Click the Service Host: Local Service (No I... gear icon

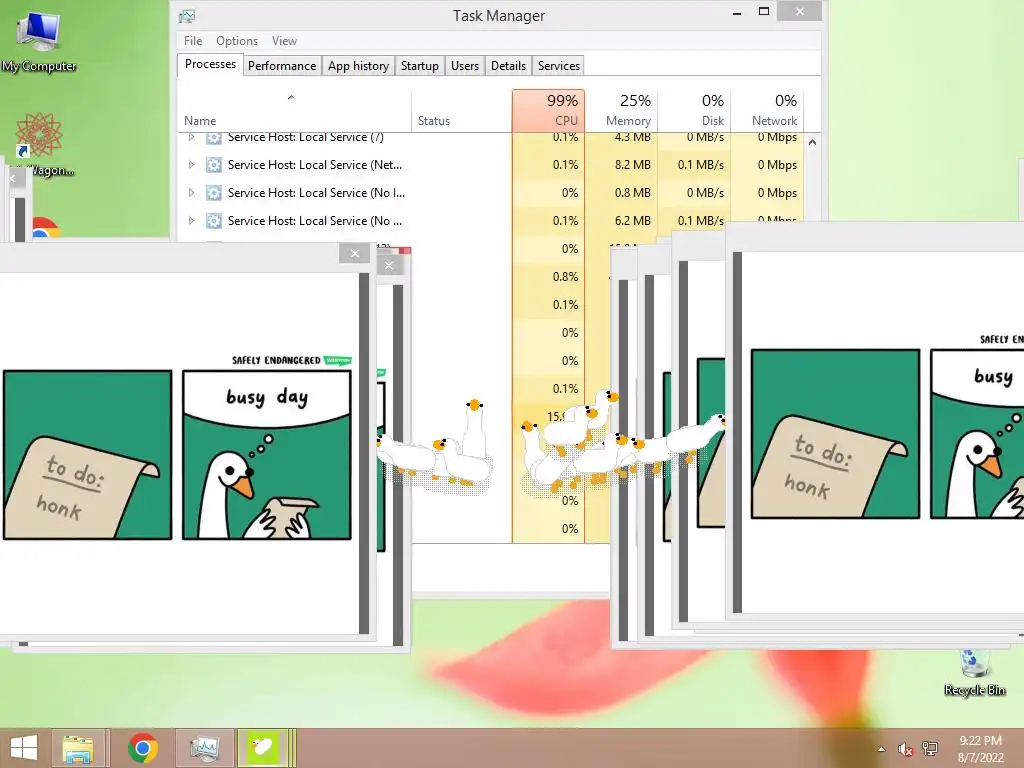[214, 193]
